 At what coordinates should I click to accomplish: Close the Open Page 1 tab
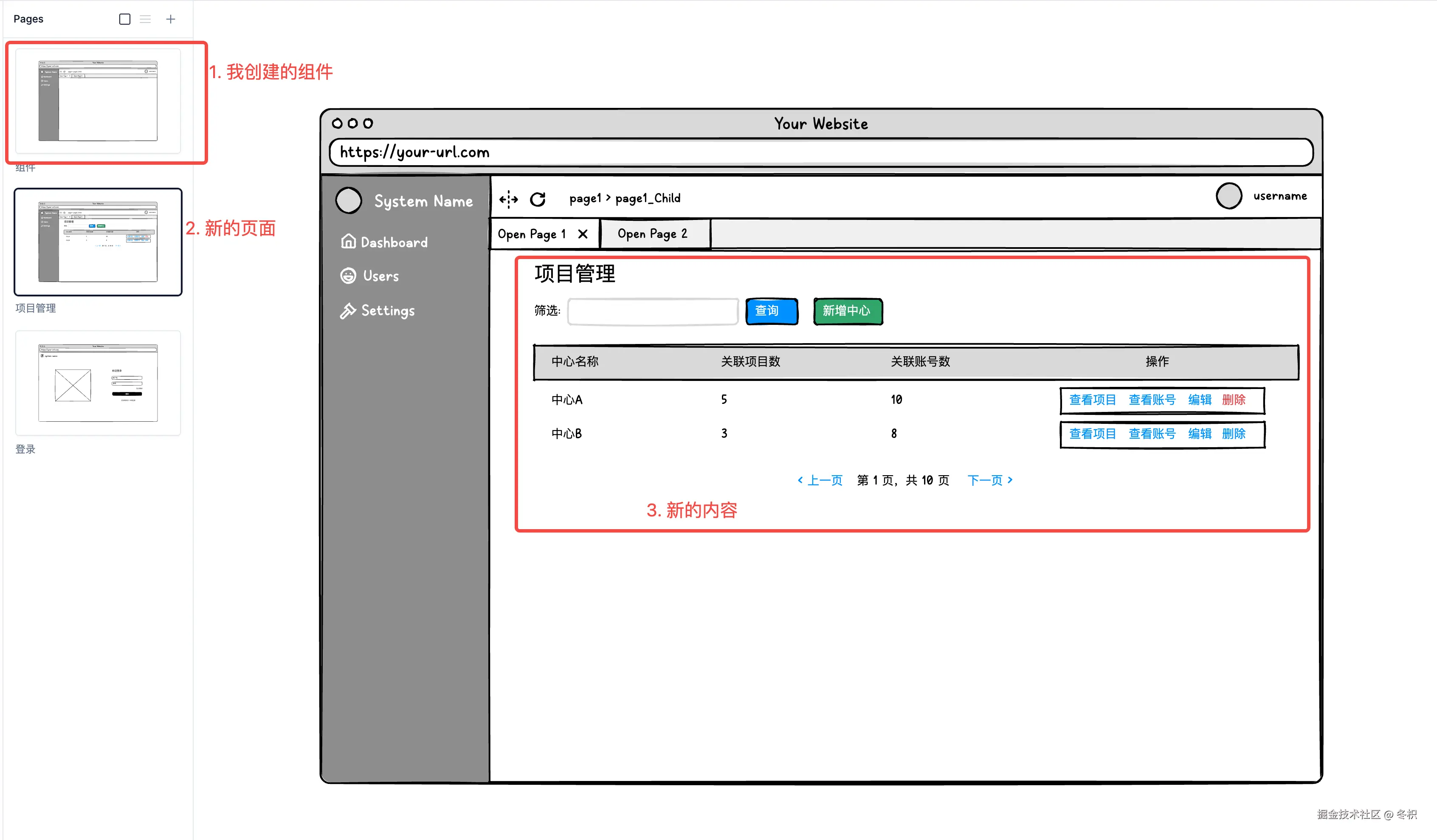click(x=583, y=234)
